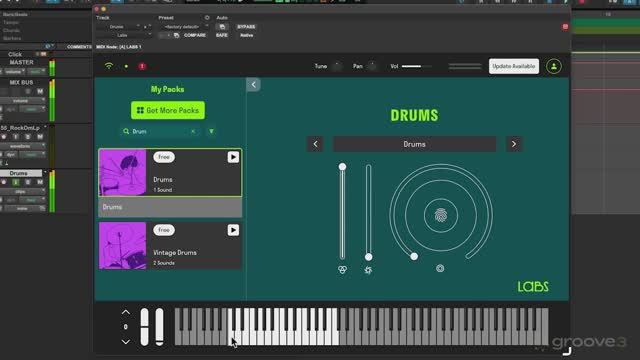Open the Track selector dropdown showing Drums
Screen dimensions: 640x360
(x=119, y=27)
